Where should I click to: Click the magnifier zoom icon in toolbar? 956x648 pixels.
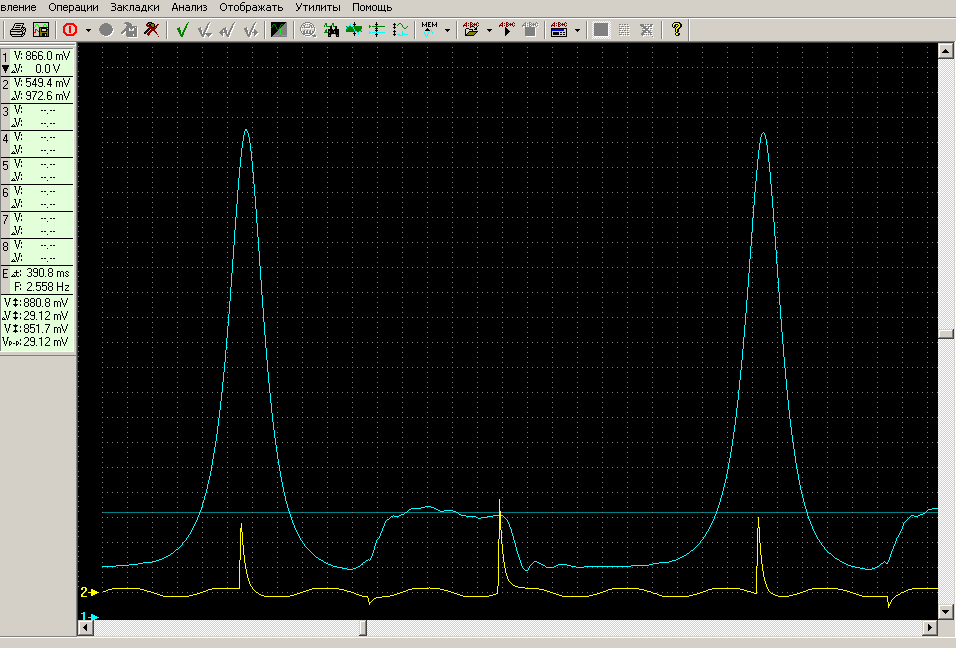point(308,30)
